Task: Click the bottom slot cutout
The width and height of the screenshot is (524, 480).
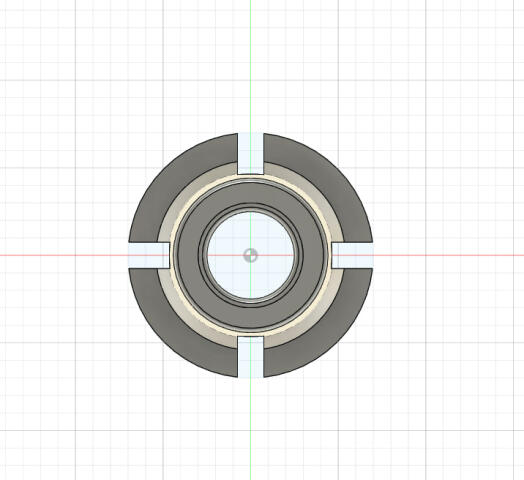Action: (251, 357)
